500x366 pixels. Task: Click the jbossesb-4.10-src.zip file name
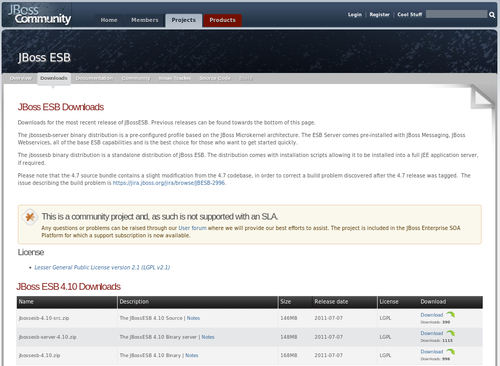[x=44, y=318]
